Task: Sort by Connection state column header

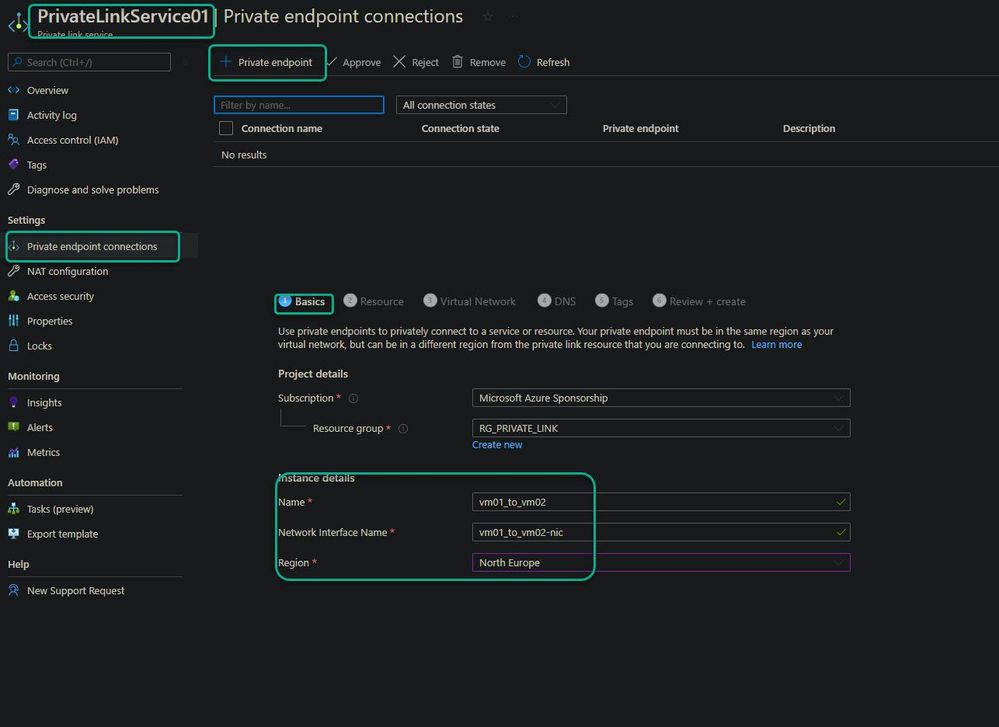Action: pos(460,128)
